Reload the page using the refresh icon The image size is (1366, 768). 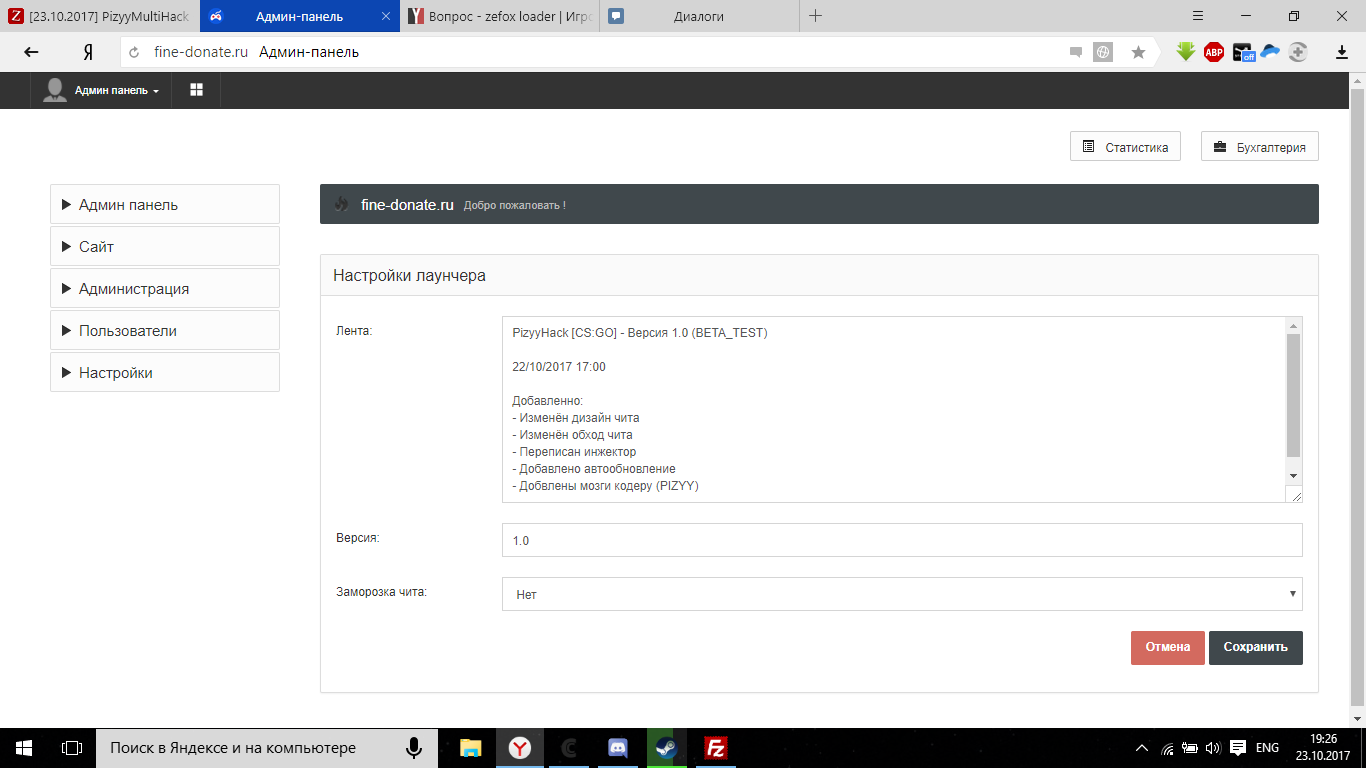134,52
